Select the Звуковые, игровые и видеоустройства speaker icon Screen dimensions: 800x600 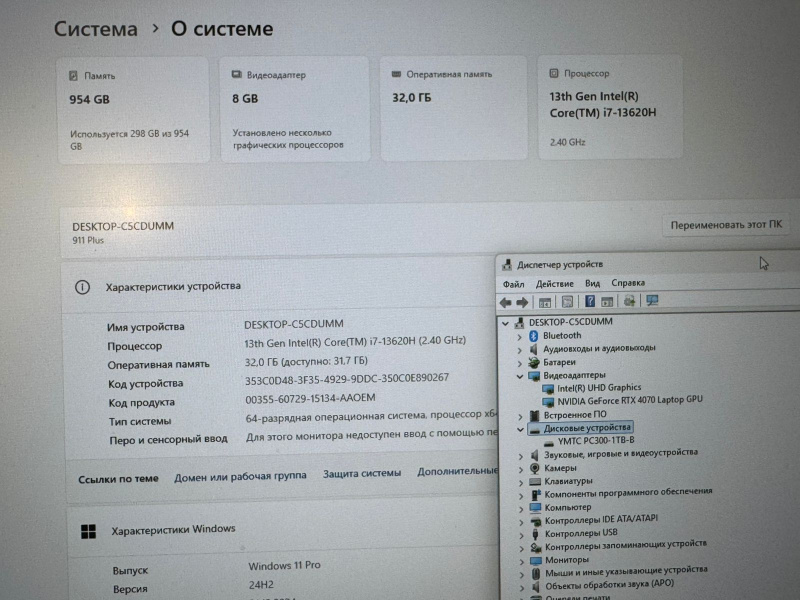(x=534, y=454)
